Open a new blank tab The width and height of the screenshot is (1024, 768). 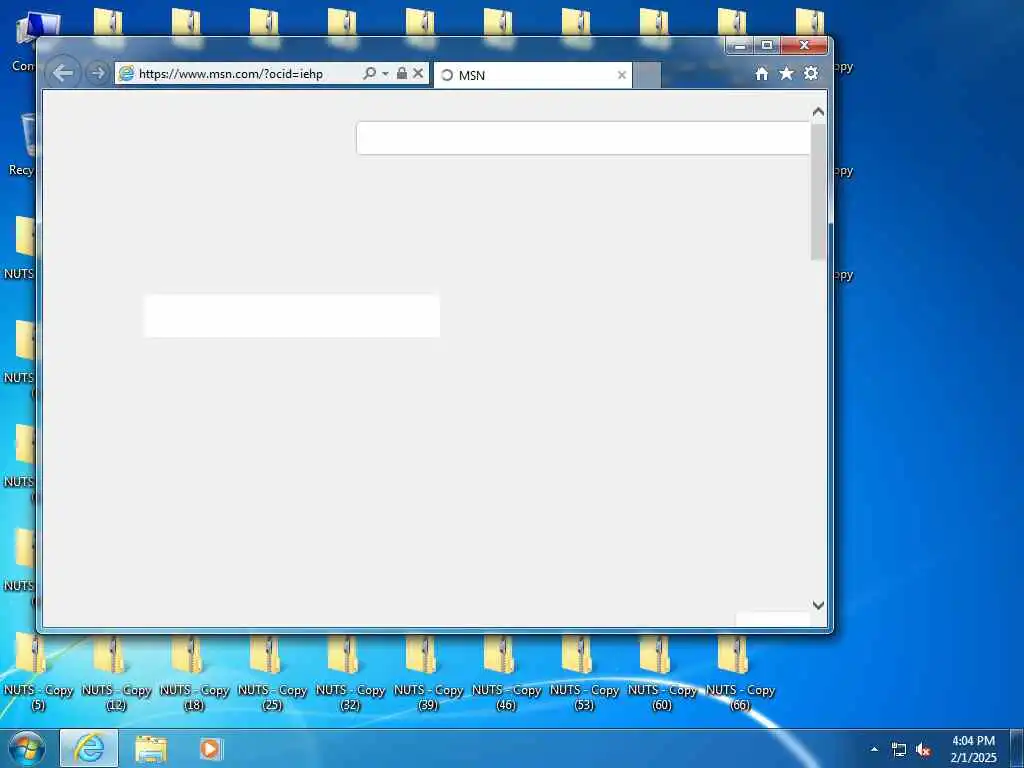pos(647,75)
